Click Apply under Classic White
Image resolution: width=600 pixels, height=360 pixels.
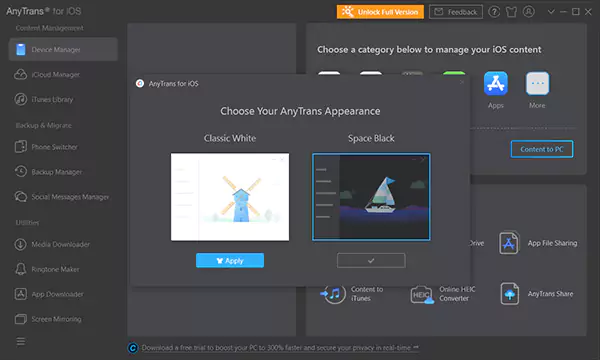230,260
